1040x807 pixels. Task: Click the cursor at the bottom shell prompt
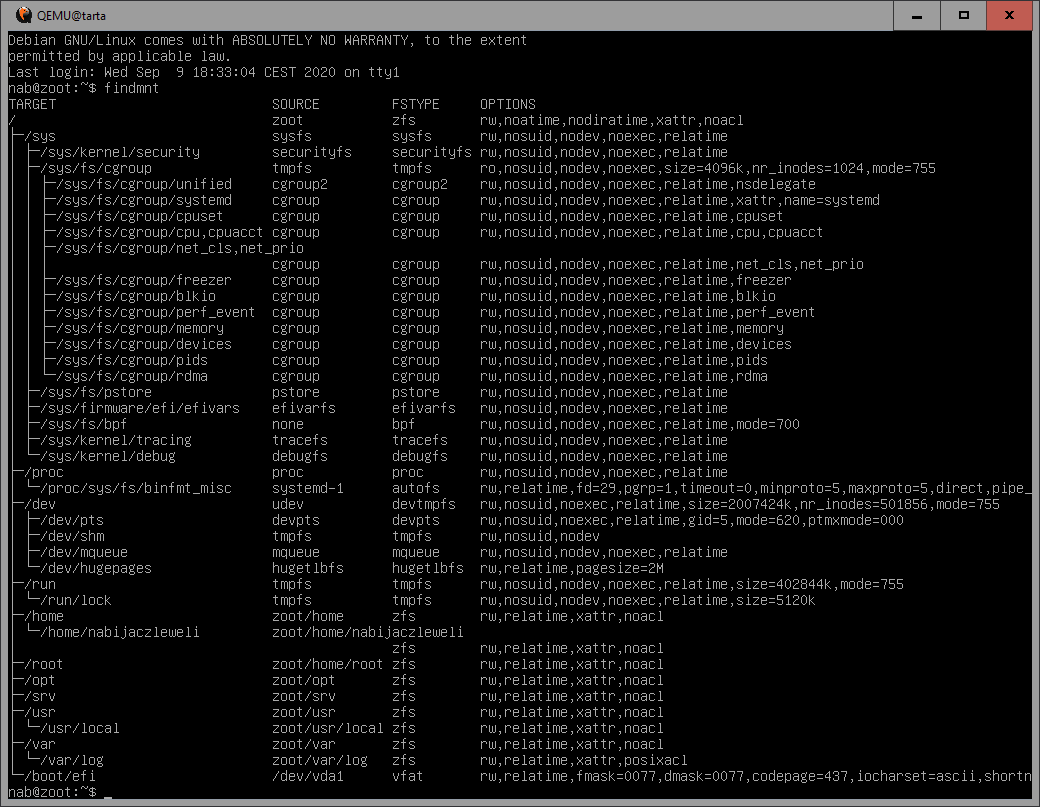pyautogui.click(x=108, y=792)
